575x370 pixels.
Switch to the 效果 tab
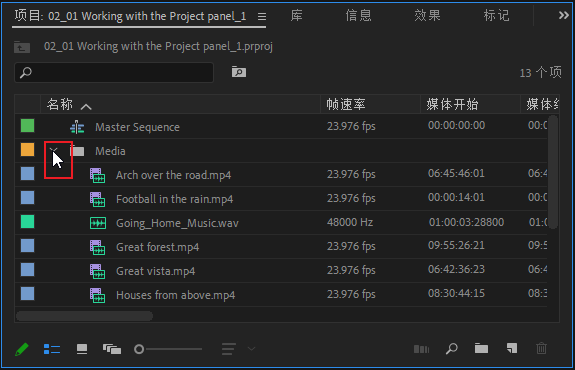(x=427, y=16)
